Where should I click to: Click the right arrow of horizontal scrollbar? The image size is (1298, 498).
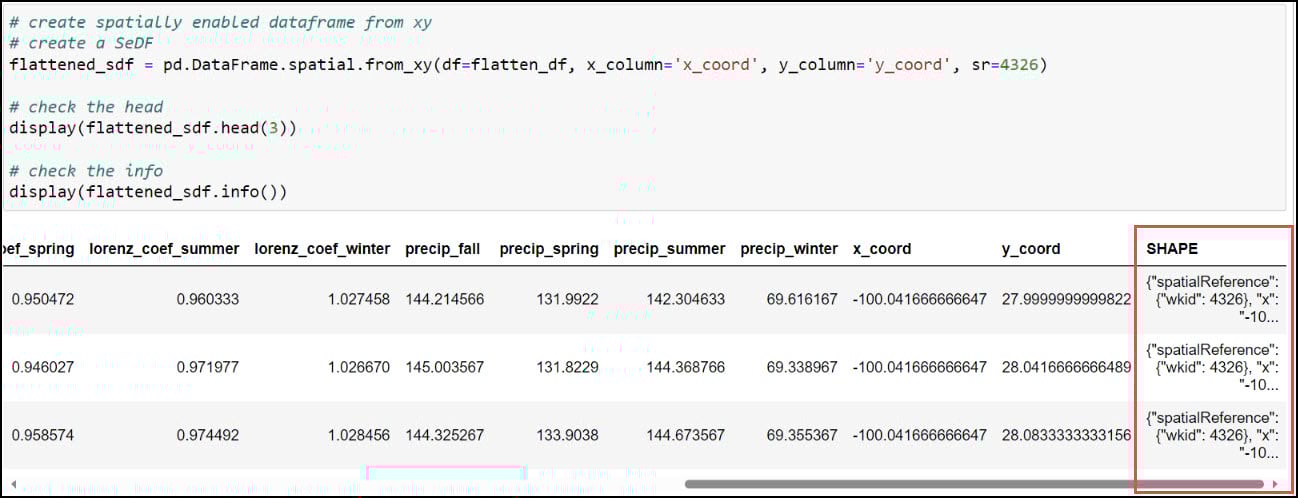coord(1275,484)
